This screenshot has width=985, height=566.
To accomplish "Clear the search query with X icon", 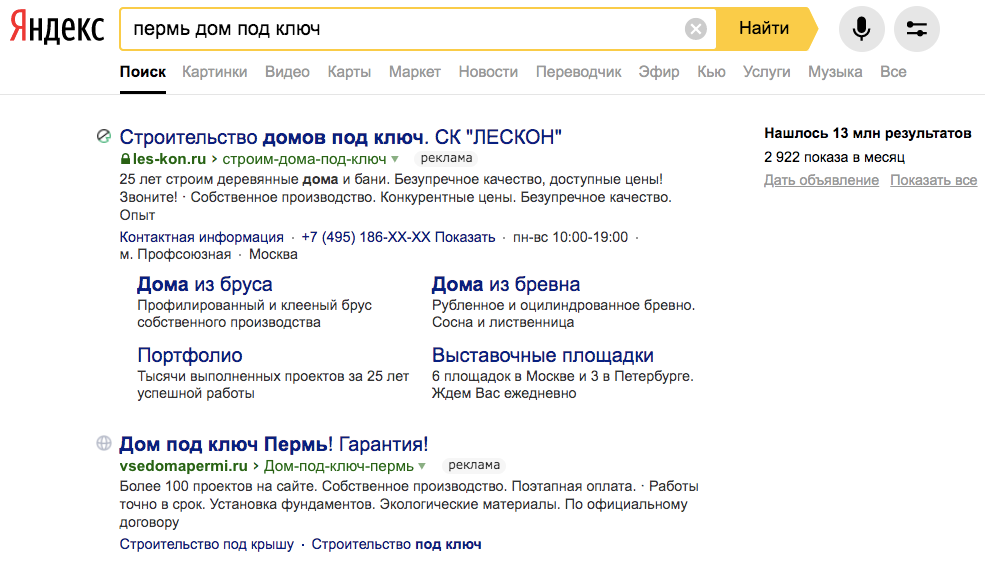I will coord(695,29).
